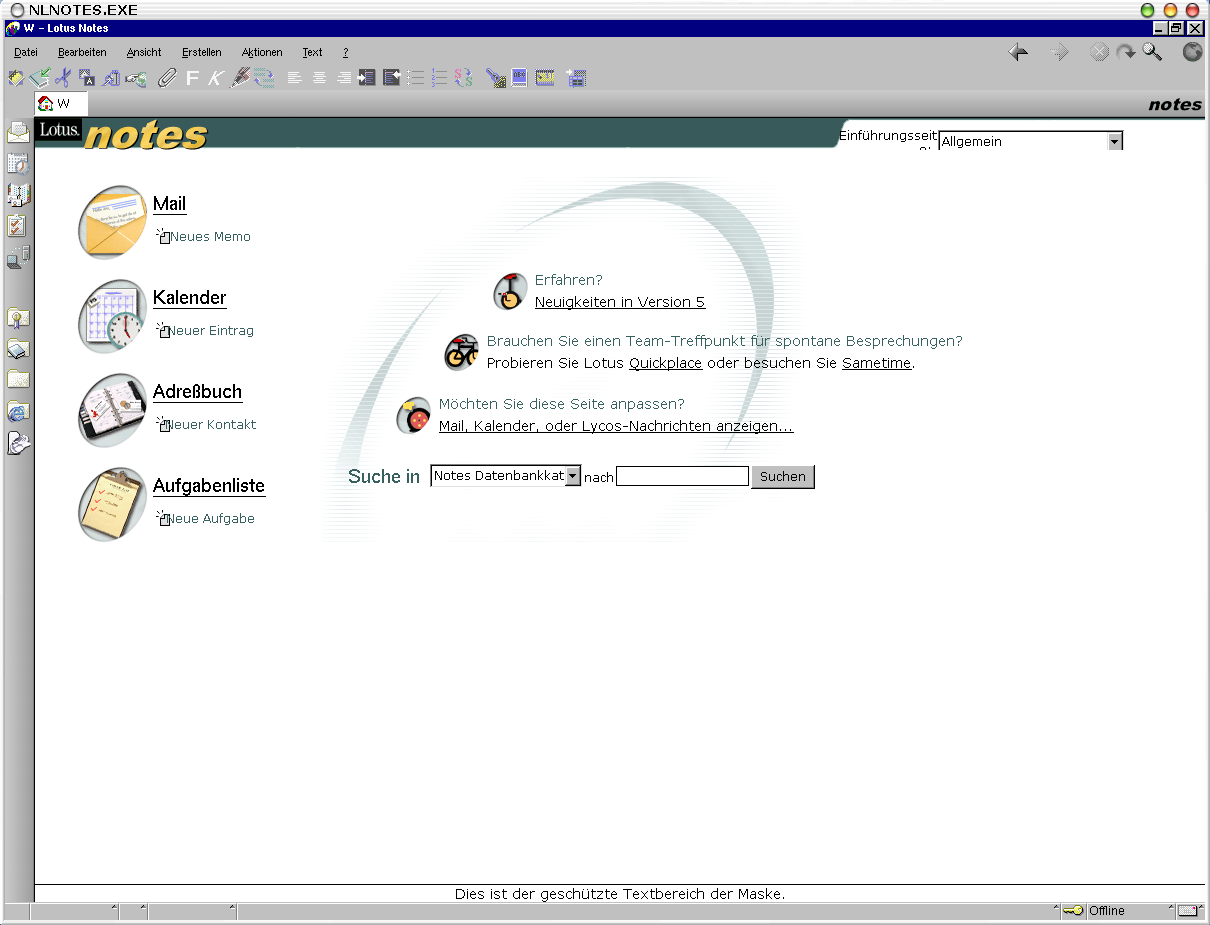This screenshot has width=1210, height=925.
Task: Follow the Neuigkeiten in Version 5 link
Action: [619, 302]
